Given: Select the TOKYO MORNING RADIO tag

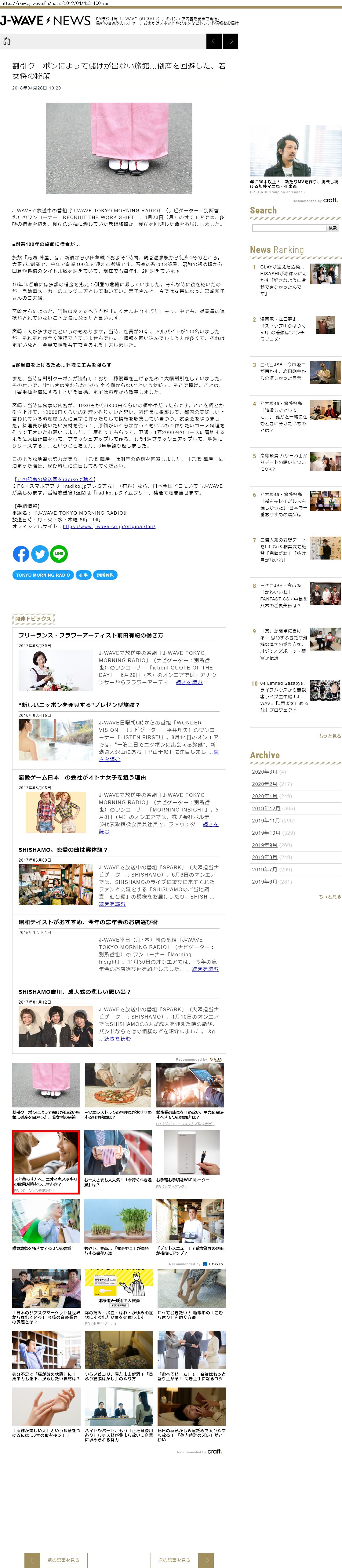Looking at the screenshot, I should point(43,574).
